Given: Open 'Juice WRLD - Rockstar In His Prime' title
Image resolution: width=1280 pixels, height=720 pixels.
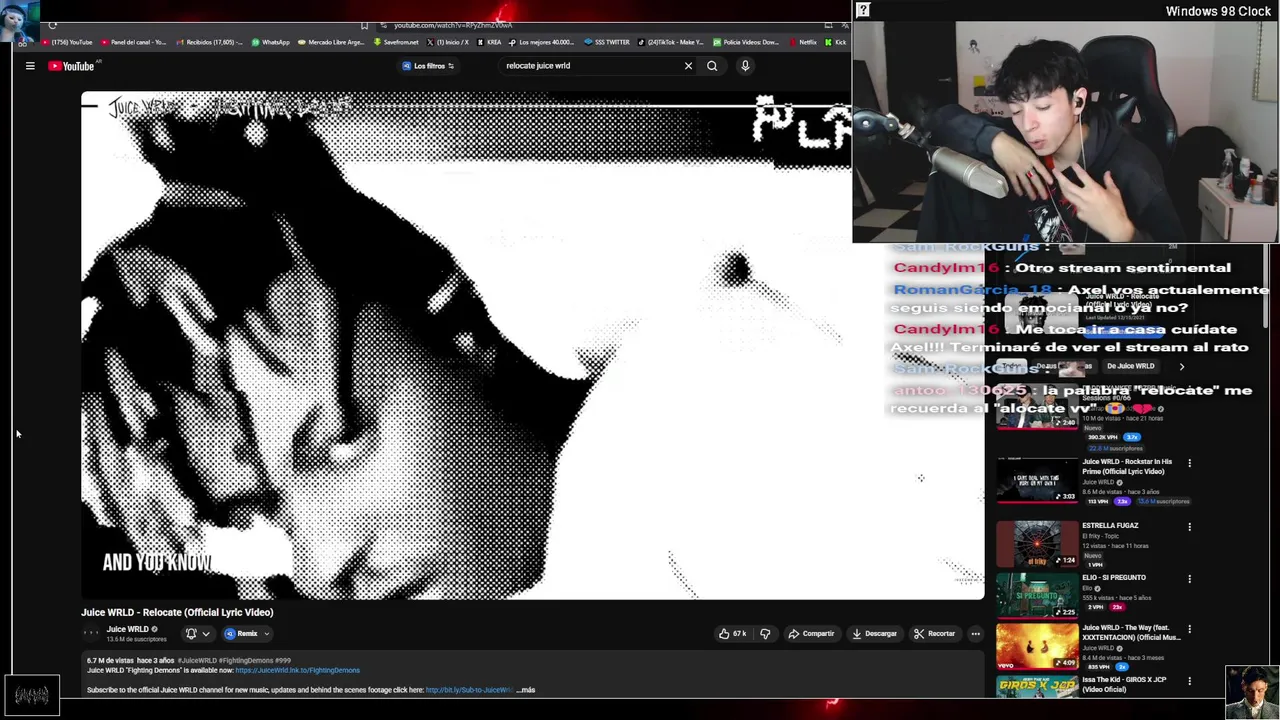Looking at the screenshot, I should click(1127, 467).
